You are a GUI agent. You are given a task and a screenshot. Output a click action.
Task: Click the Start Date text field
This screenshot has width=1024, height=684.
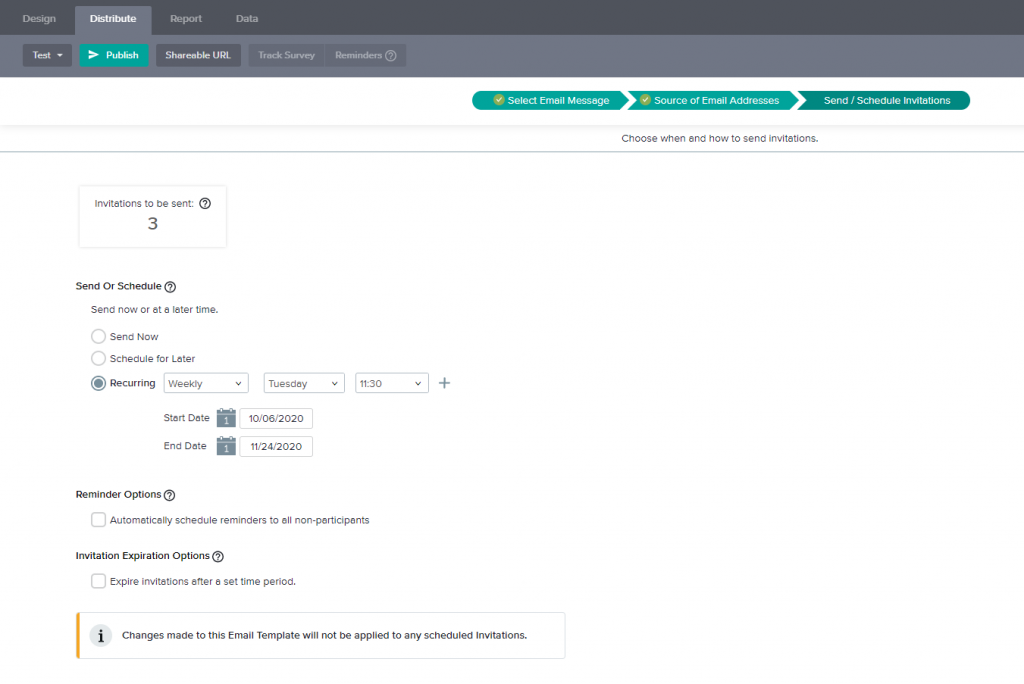click(x=275, y=417)
